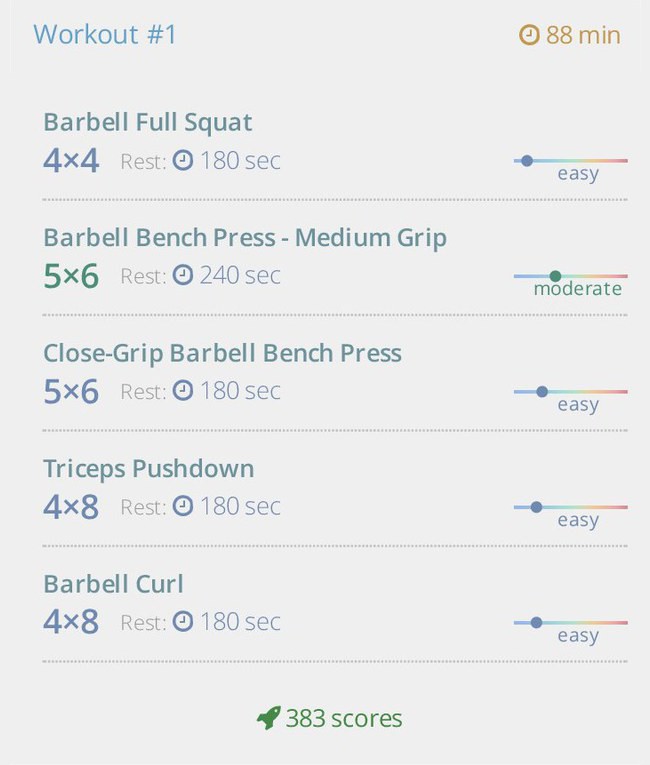650x765 pixels.
Task: Click the 383 scores text
Action: pos(344,718)
